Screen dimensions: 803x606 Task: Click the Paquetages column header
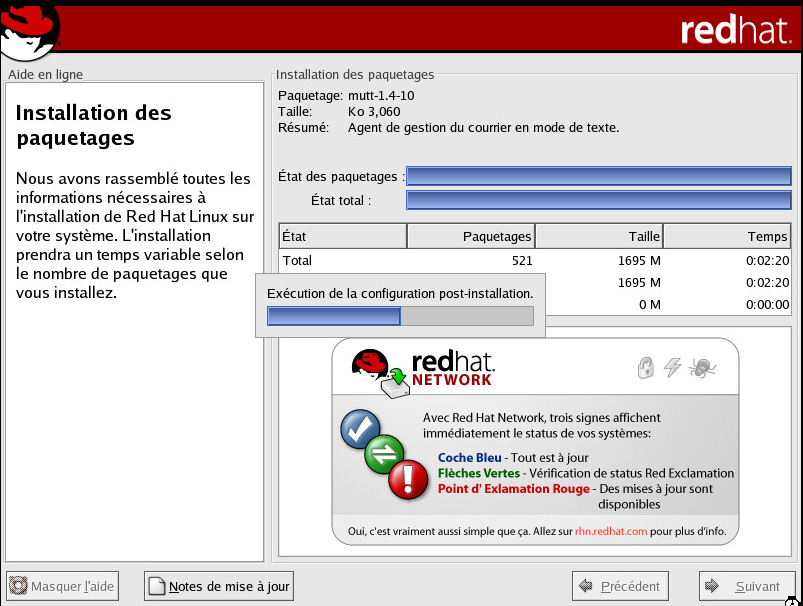tap(471, 236)
